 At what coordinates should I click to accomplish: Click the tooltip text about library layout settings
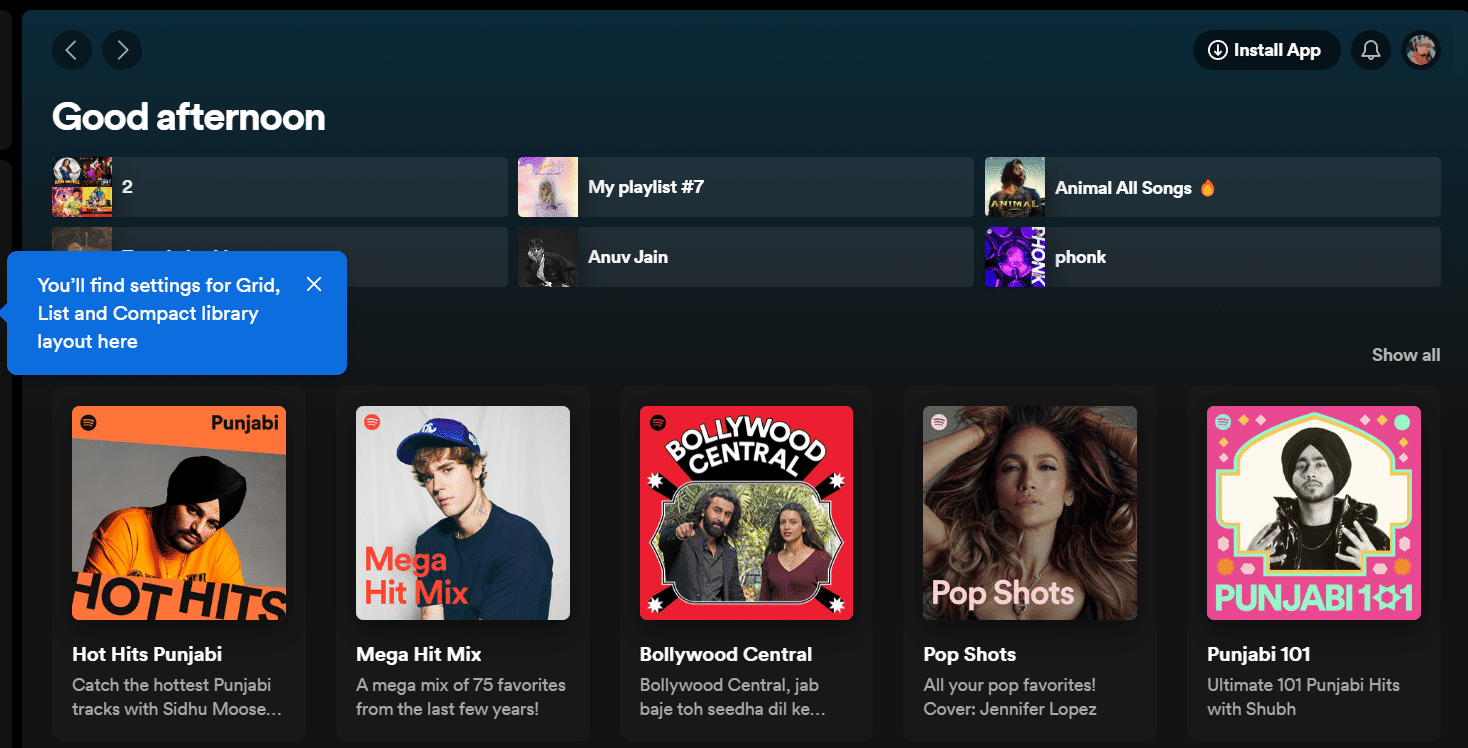159,313
